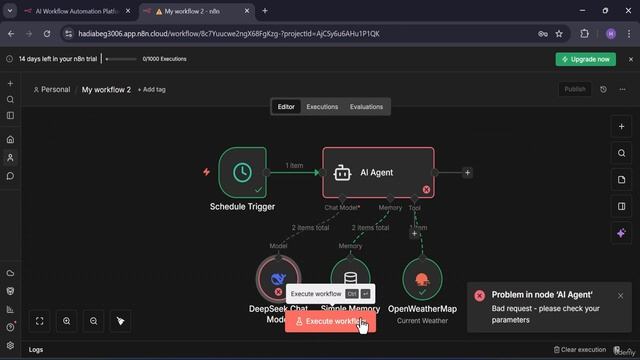The height and width of the screenshot is (360, 640).
Task: Go back in browser history
Action: (x=11, y=34)
